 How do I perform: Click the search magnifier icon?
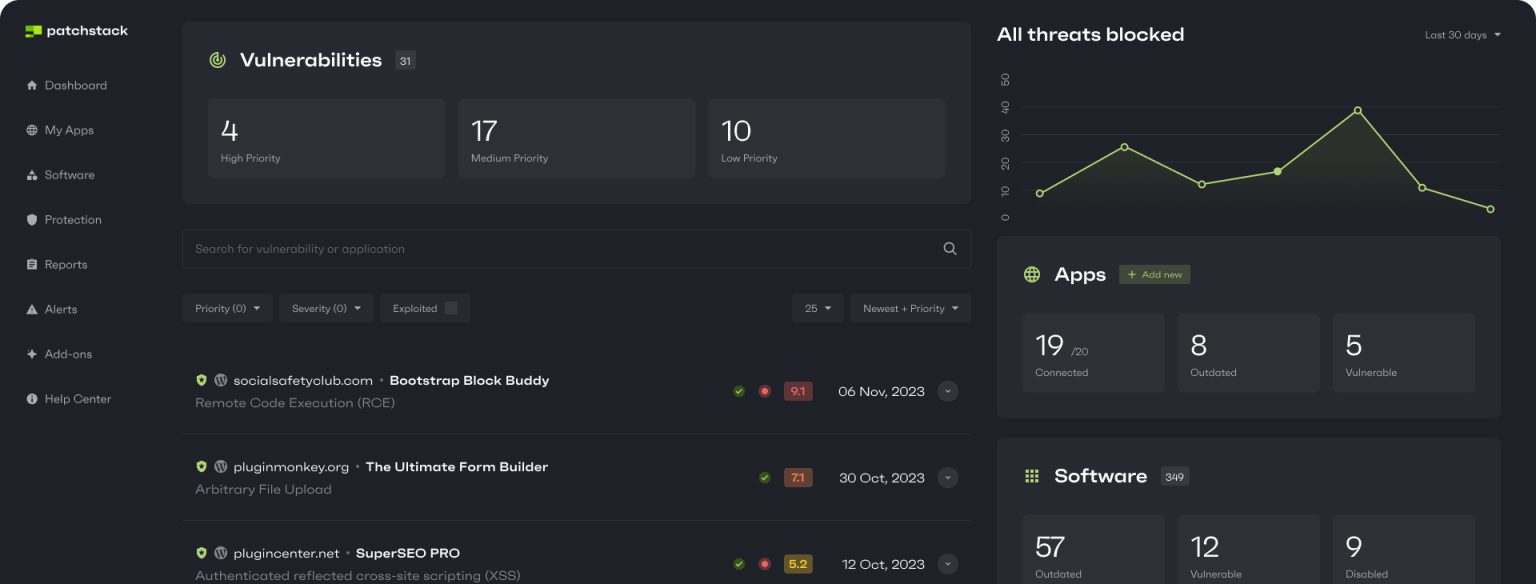pos(948,248)
